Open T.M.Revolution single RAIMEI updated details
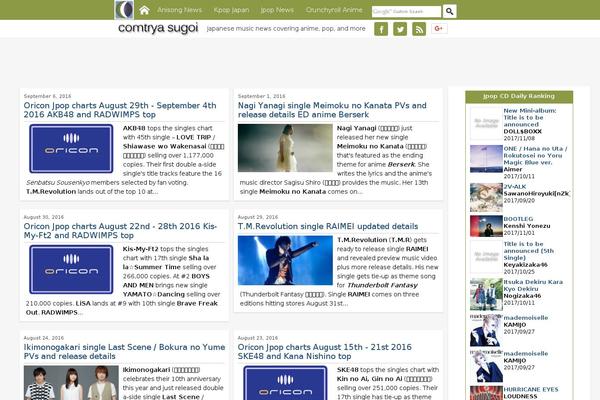Image resolution: width=600 pixels, height=400 pixels. 328,226
